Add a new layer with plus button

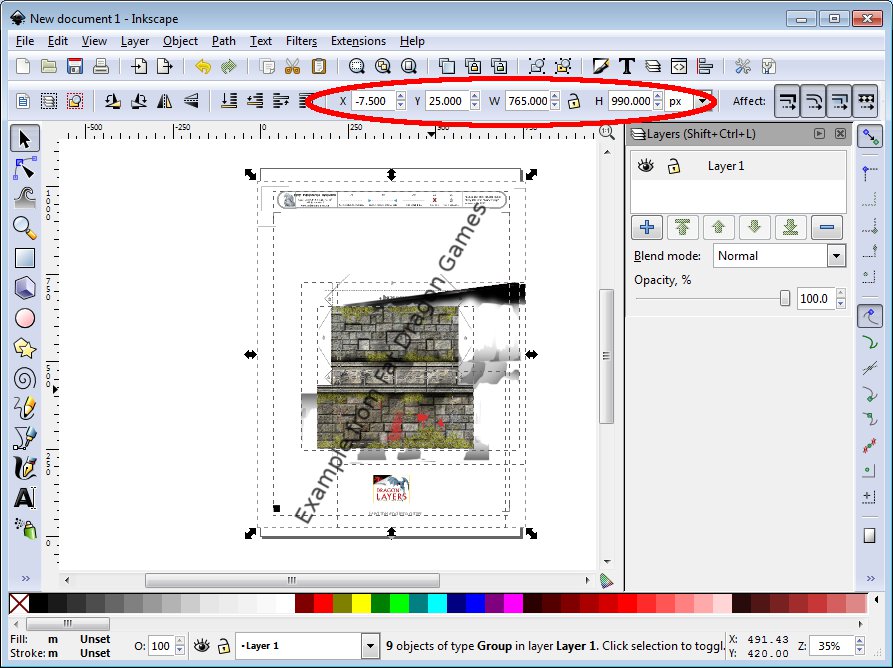tap(647, 227)
